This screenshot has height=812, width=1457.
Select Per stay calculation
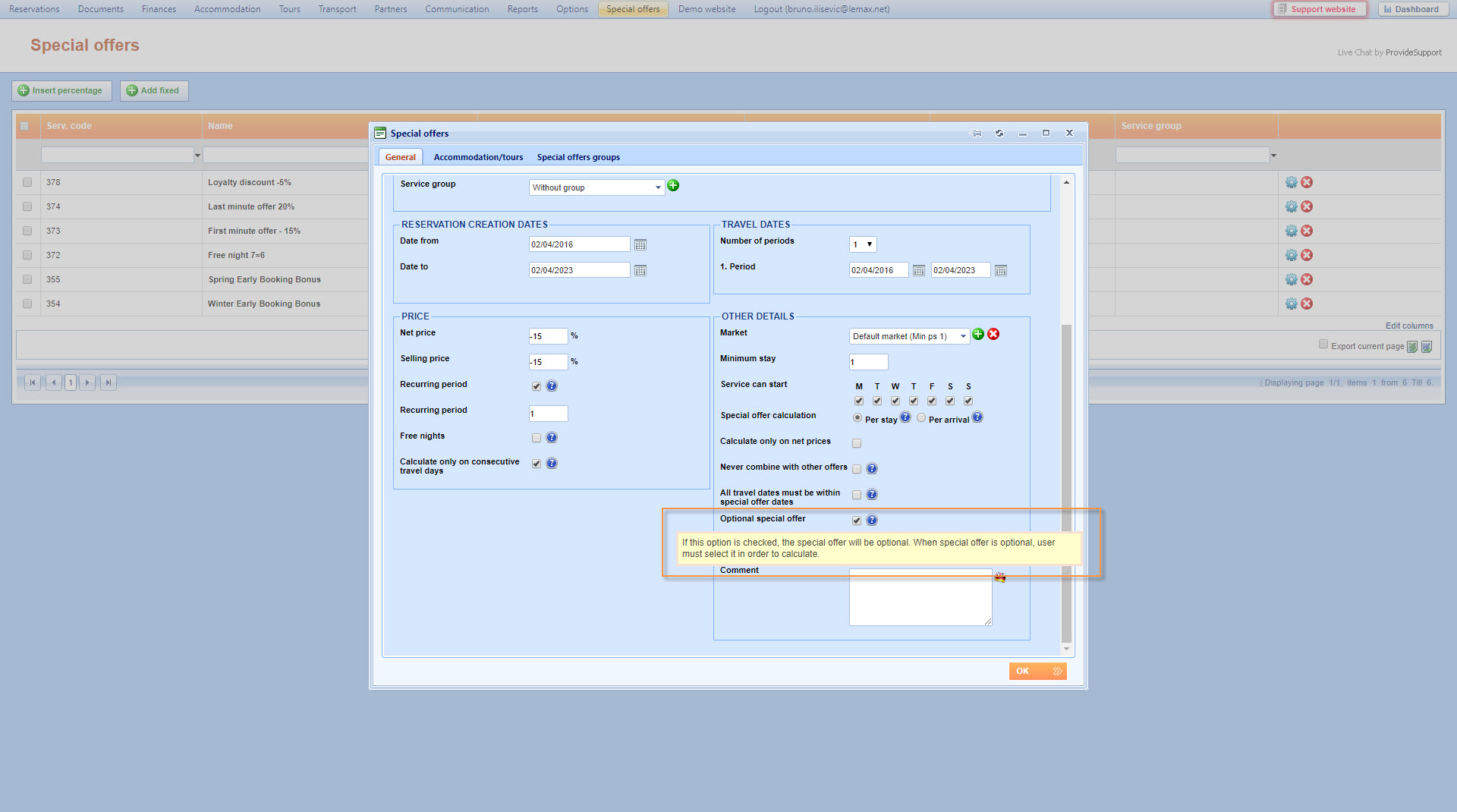858,417
